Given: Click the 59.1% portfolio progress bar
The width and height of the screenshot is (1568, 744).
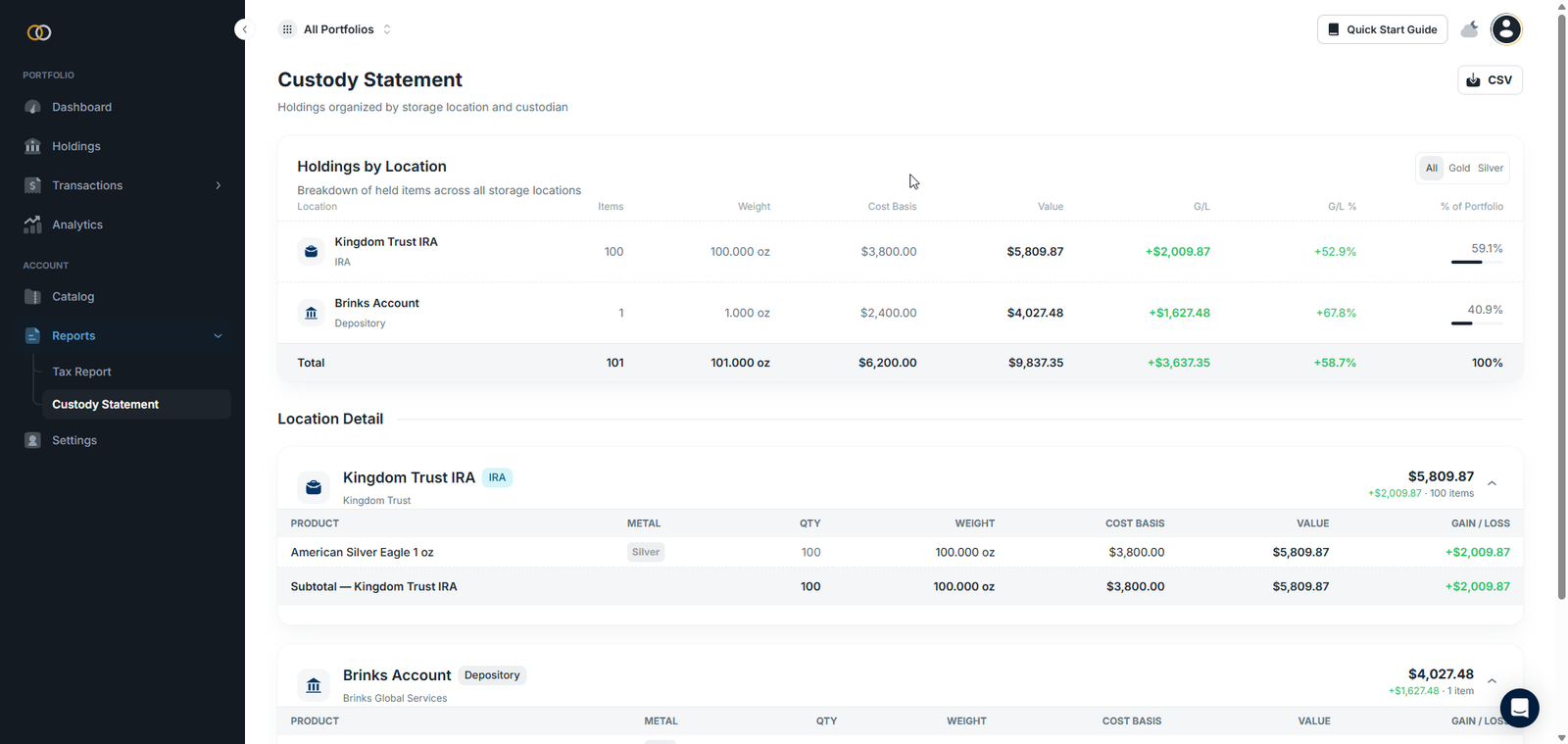Looking at the screenshot, I should [x=1477, y=262].
